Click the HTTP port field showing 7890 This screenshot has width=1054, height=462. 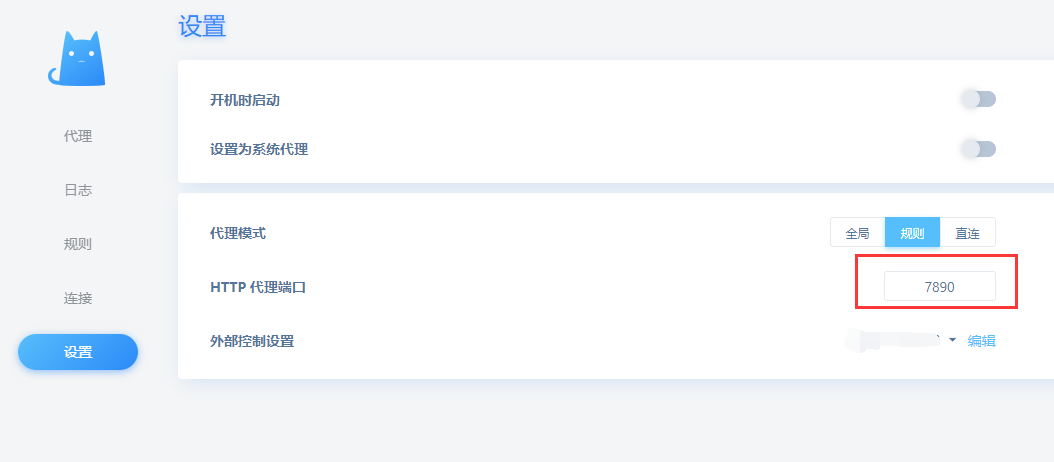(x=940, y=286)
